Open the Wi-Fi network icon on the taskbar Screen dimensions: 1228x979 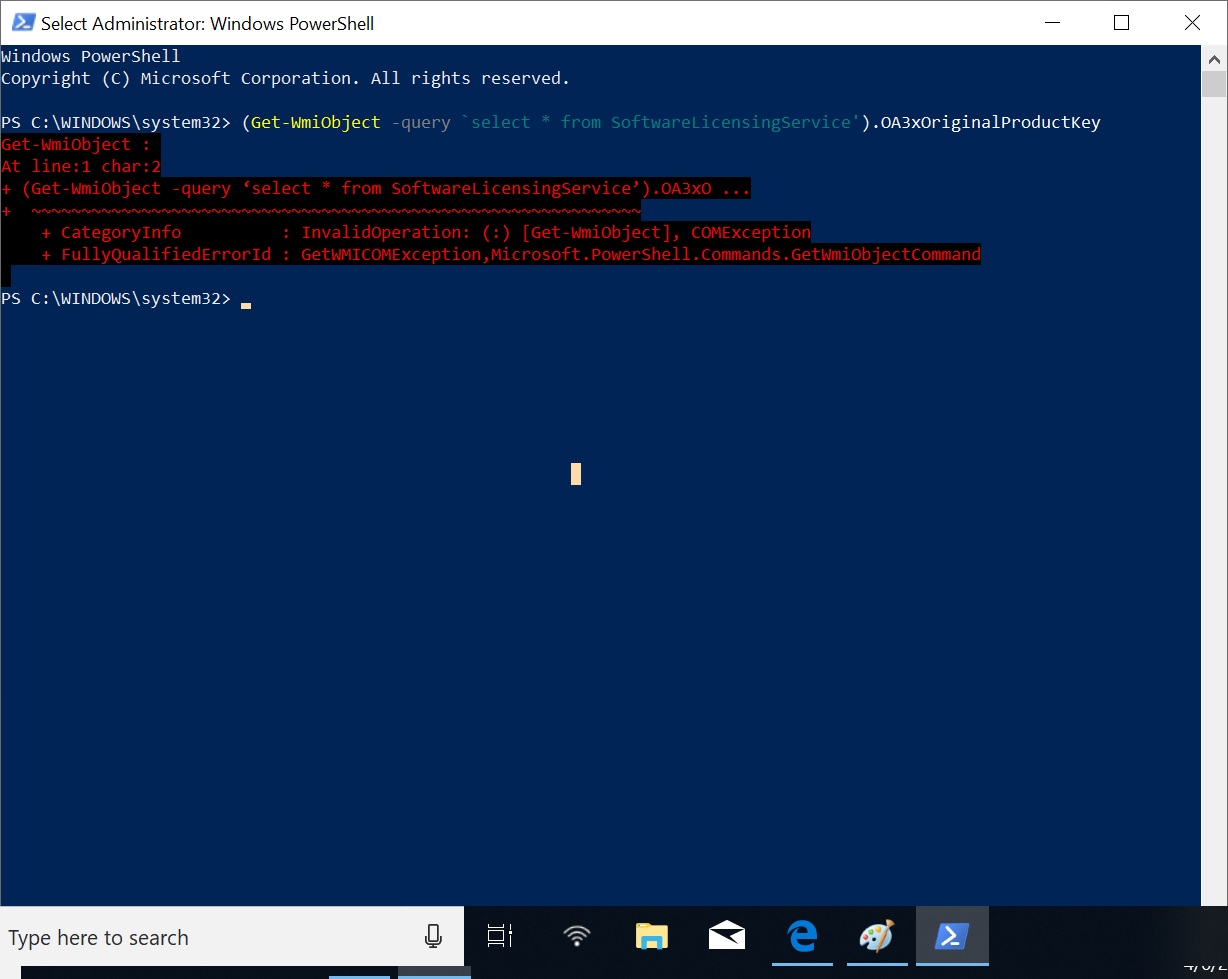coord(577,936)
